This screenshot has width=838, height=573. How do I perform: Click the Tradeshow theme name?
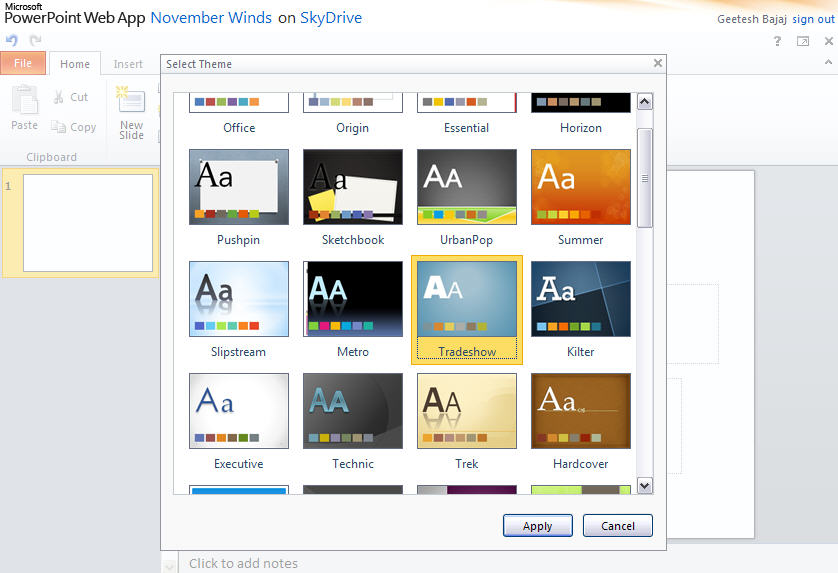(x=467, y=352)
